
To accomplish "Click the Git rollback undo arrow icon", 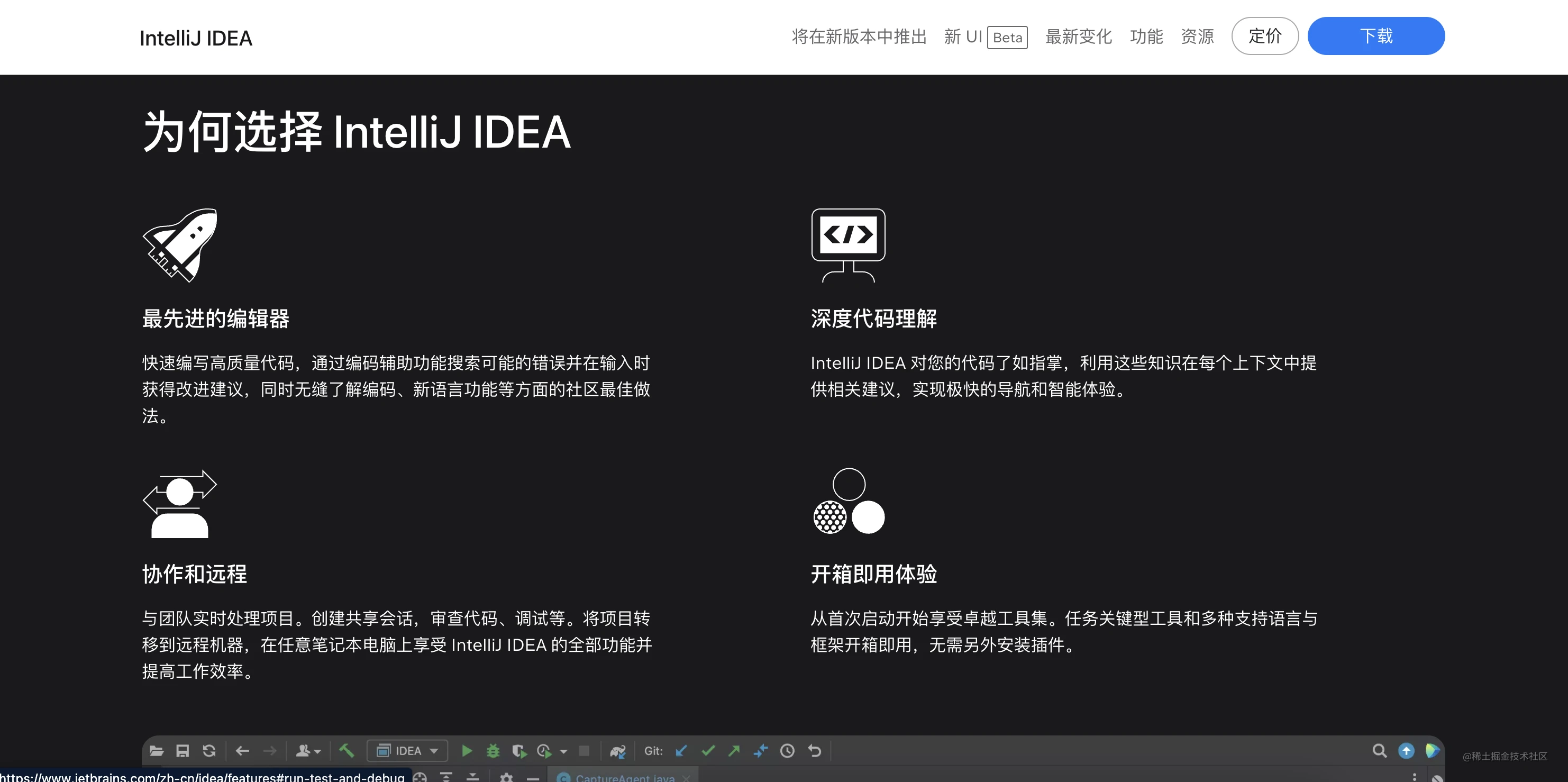I will pos(815,750).
